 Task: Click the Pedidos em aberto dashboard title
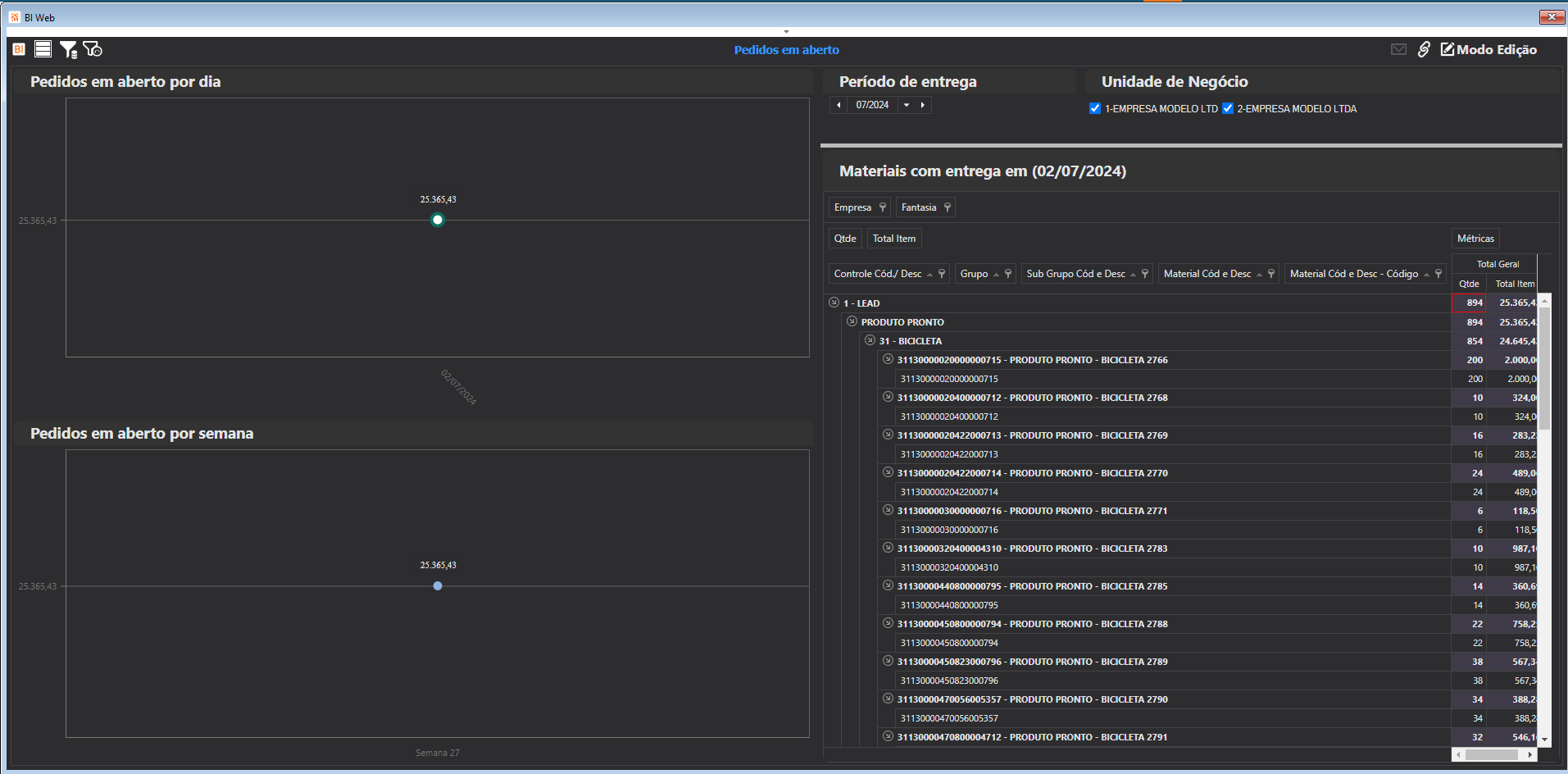coord(786,50)
